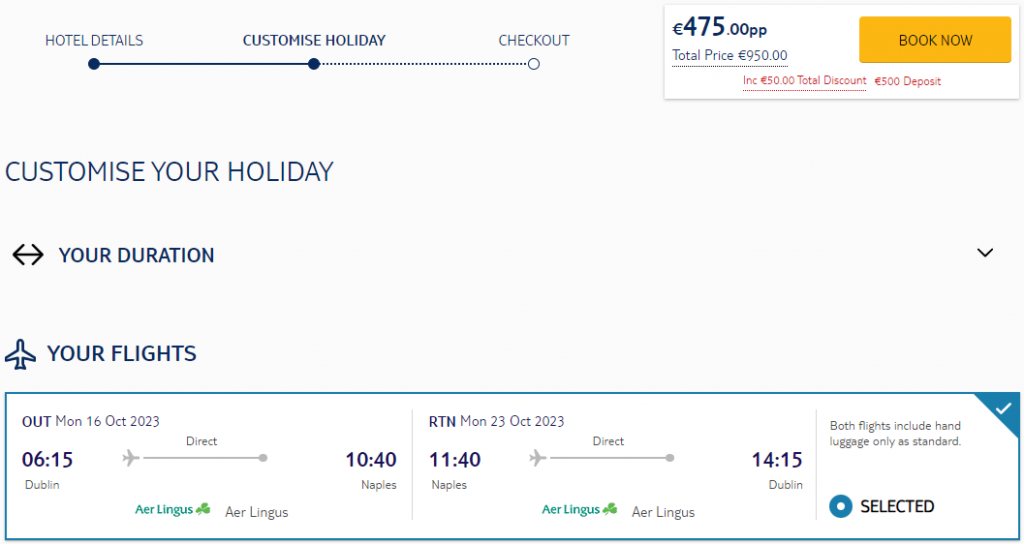Click the outbound 06:15 Dublin departure time
1024x544 pixels.
coord(48,459)
